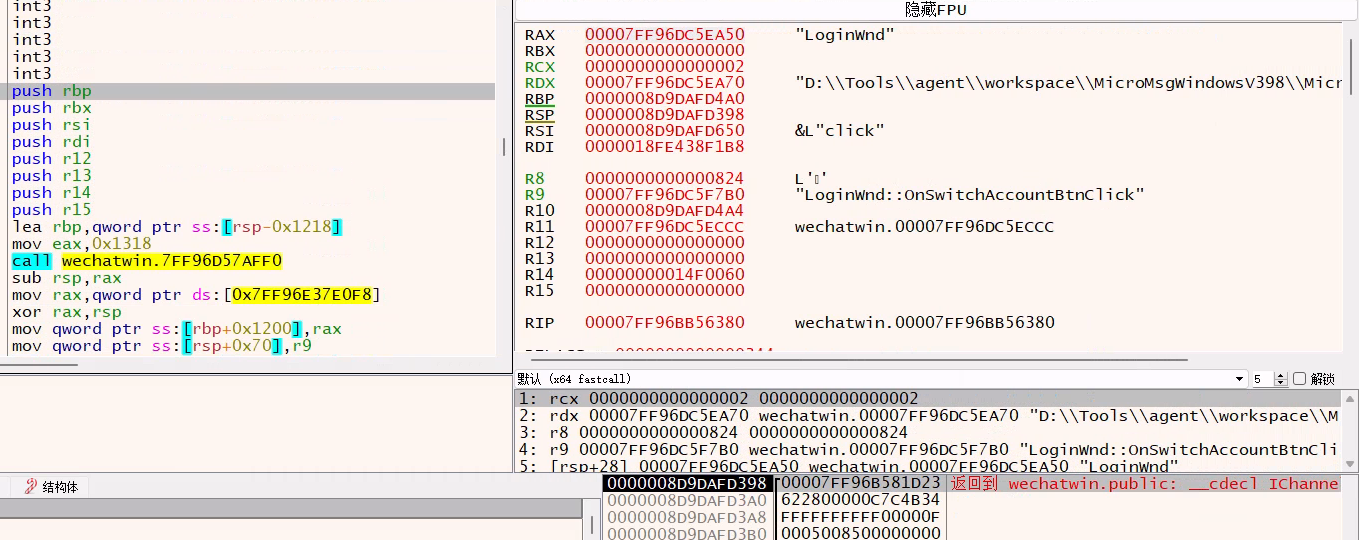
Task: Switch to the 结构体 tab
Action: tap(59, 487)
